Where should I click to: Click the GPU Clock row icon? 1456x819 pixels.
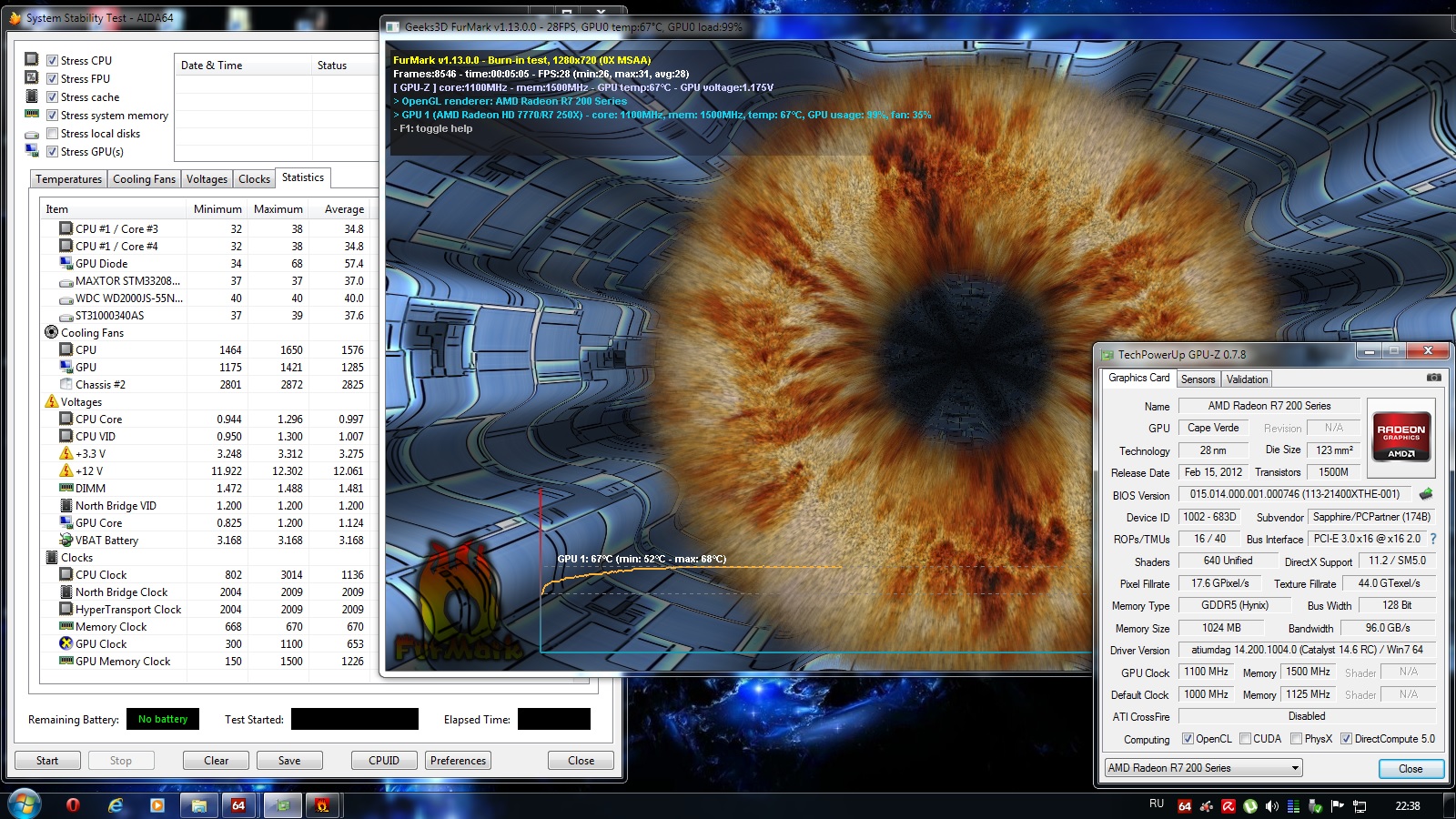click(66, 643)
